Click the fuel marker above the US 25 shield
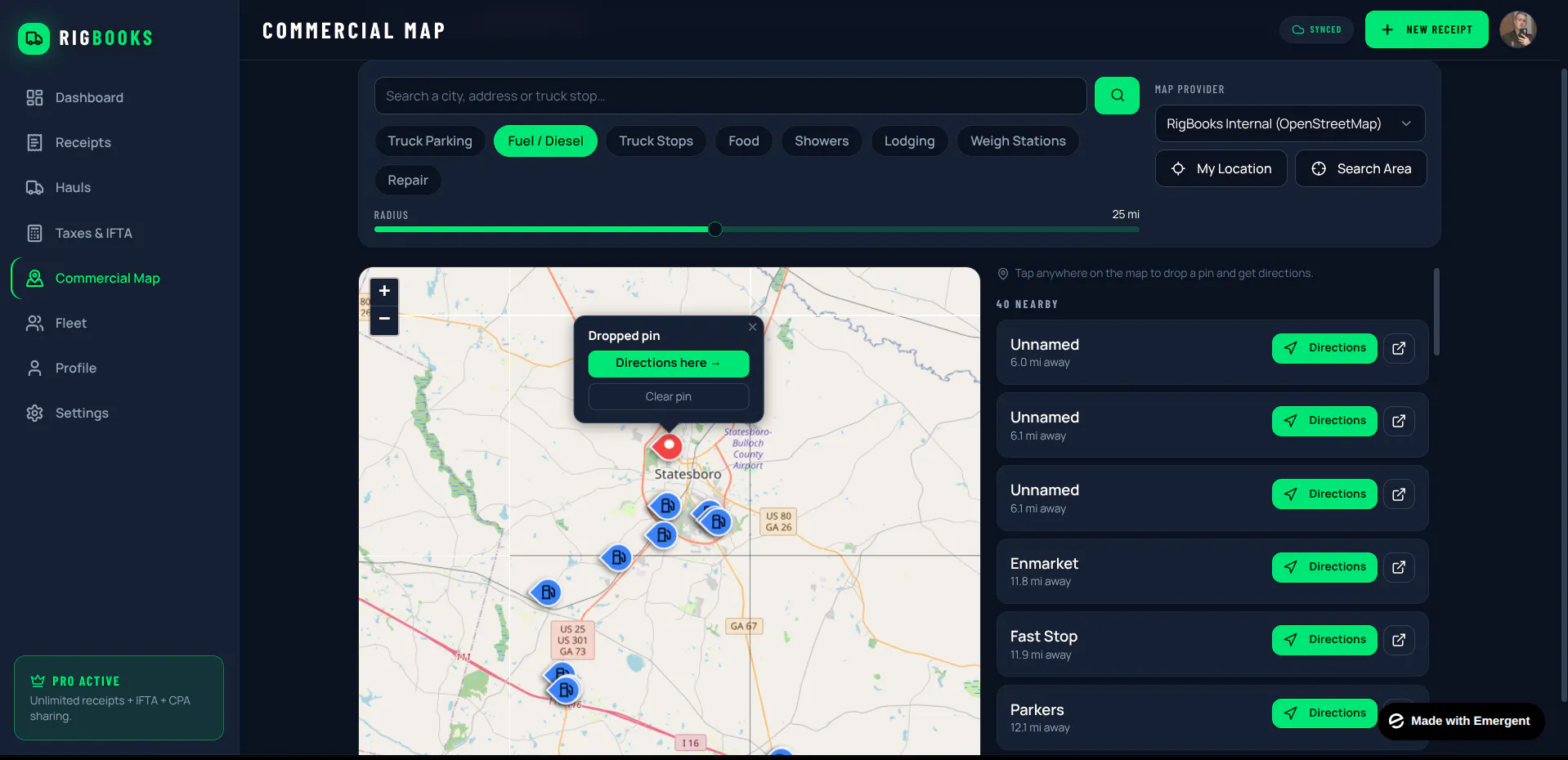Screen dimensions: 1568x760 click(x=547, y=592)
